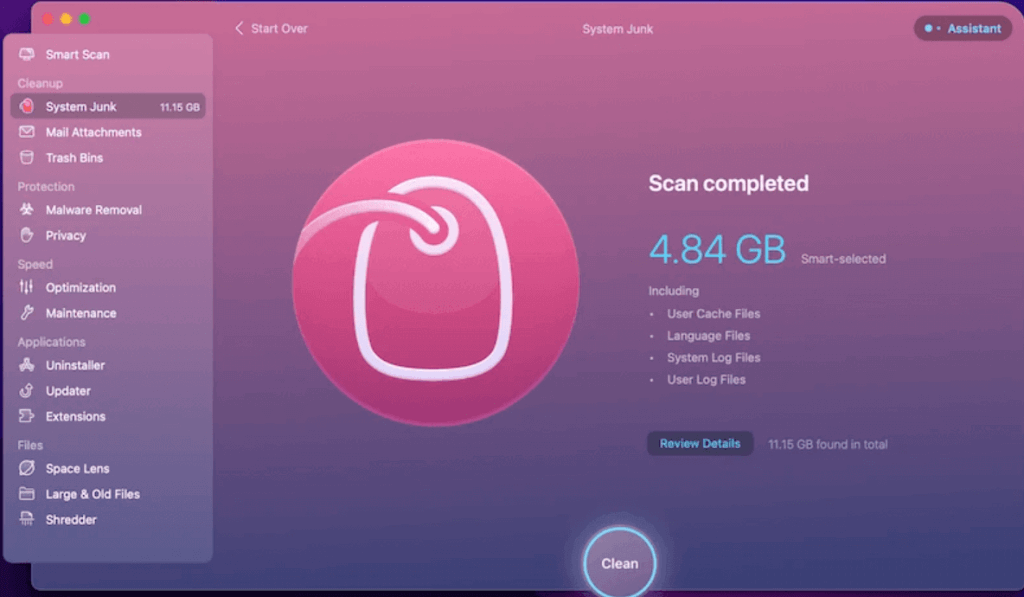Go to Updater module
The height and width of the screenshot is (597, 1024).
pyautogui.click(x=108, y=391)
